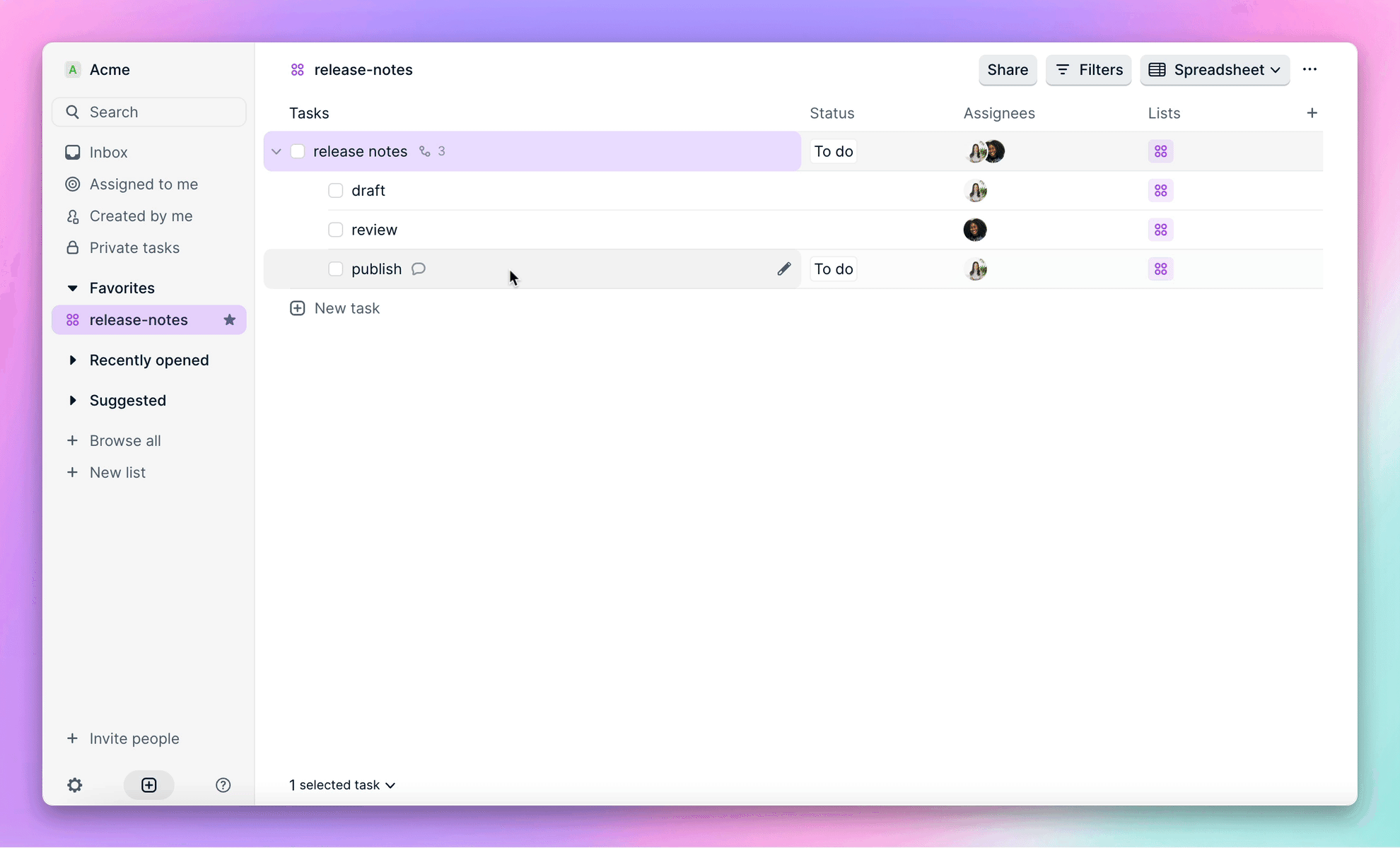Expand the Suggested section

[72, 401]
